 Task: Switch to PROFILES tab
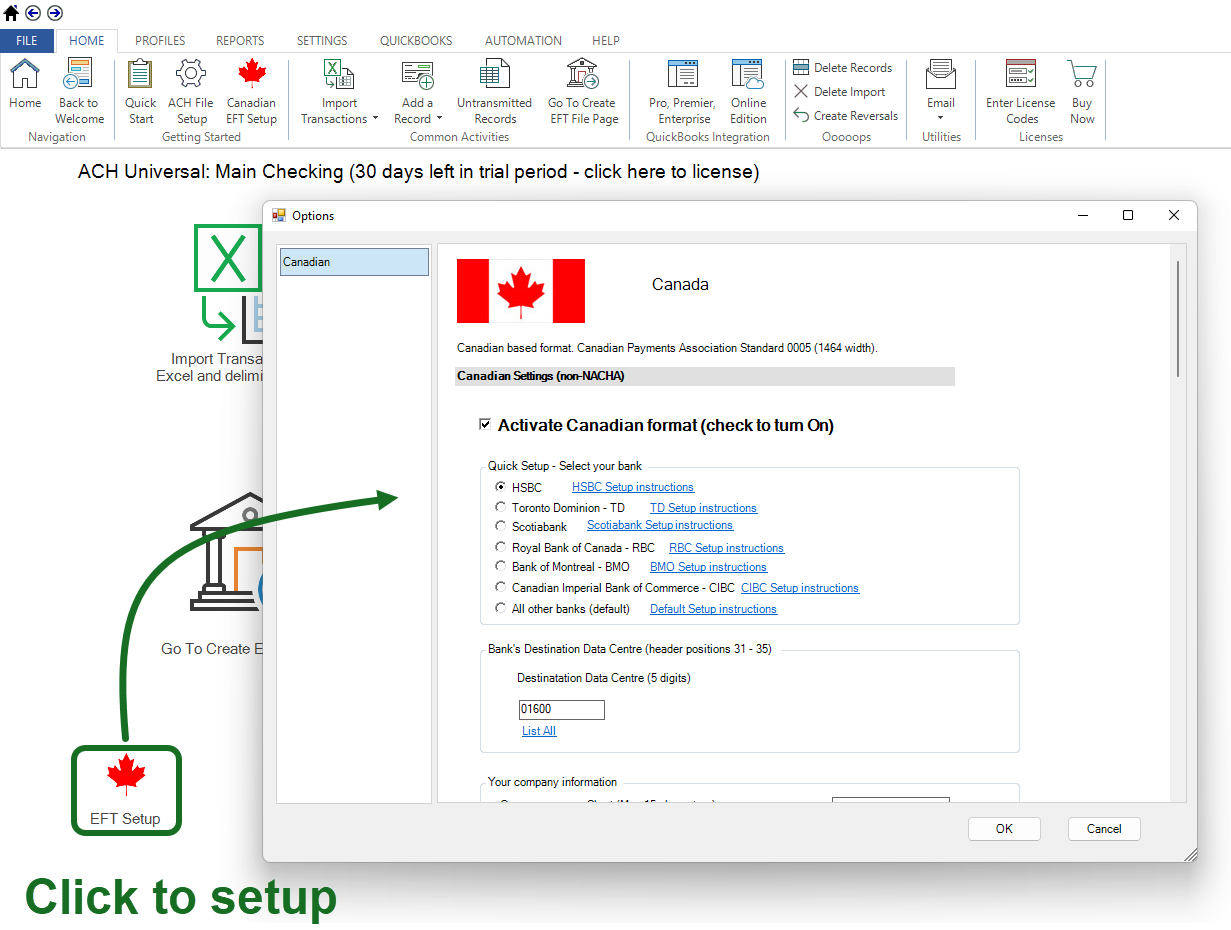[x=160, y=41]
